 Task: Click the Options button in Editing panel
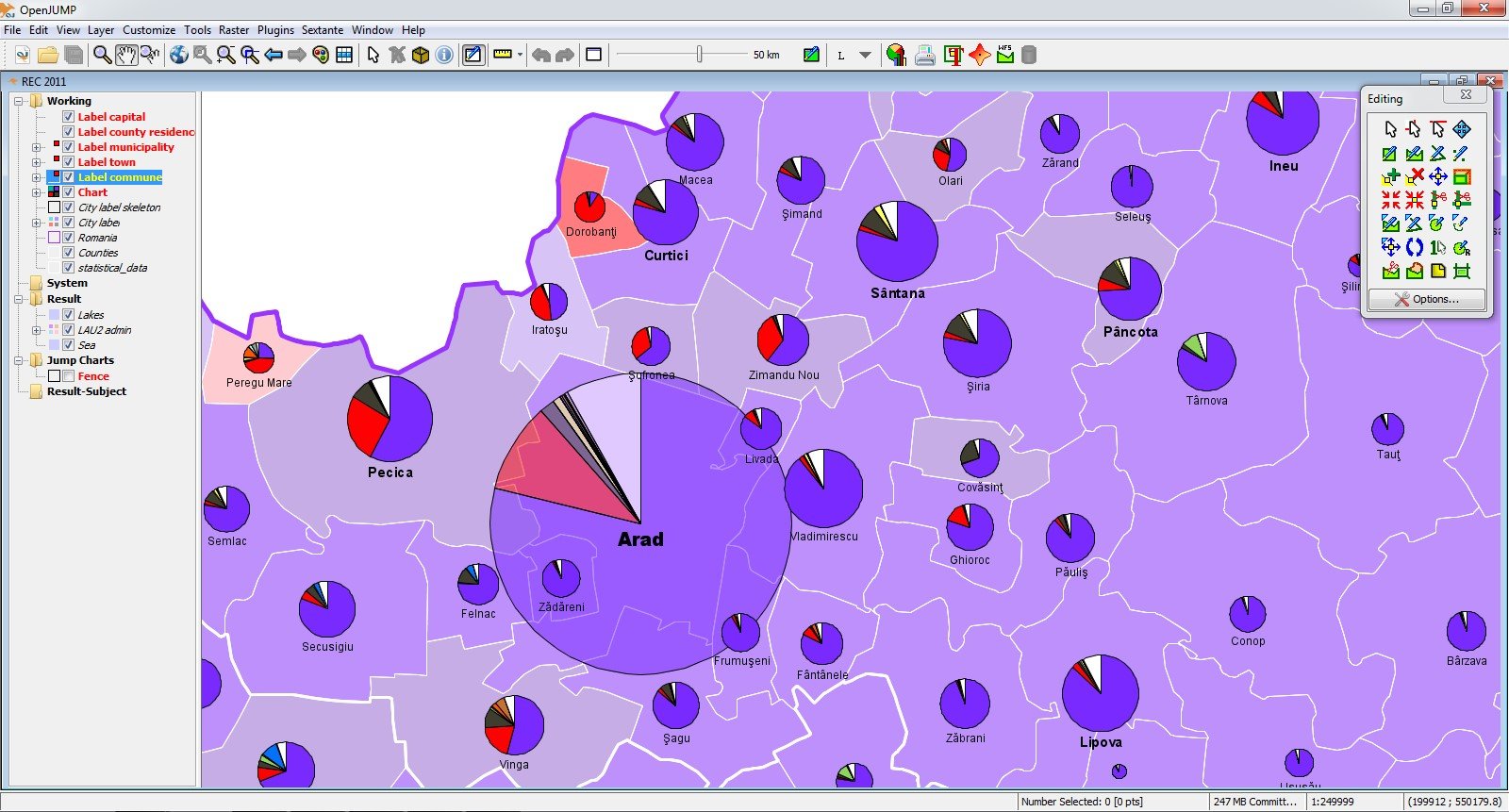[1427, 299]
